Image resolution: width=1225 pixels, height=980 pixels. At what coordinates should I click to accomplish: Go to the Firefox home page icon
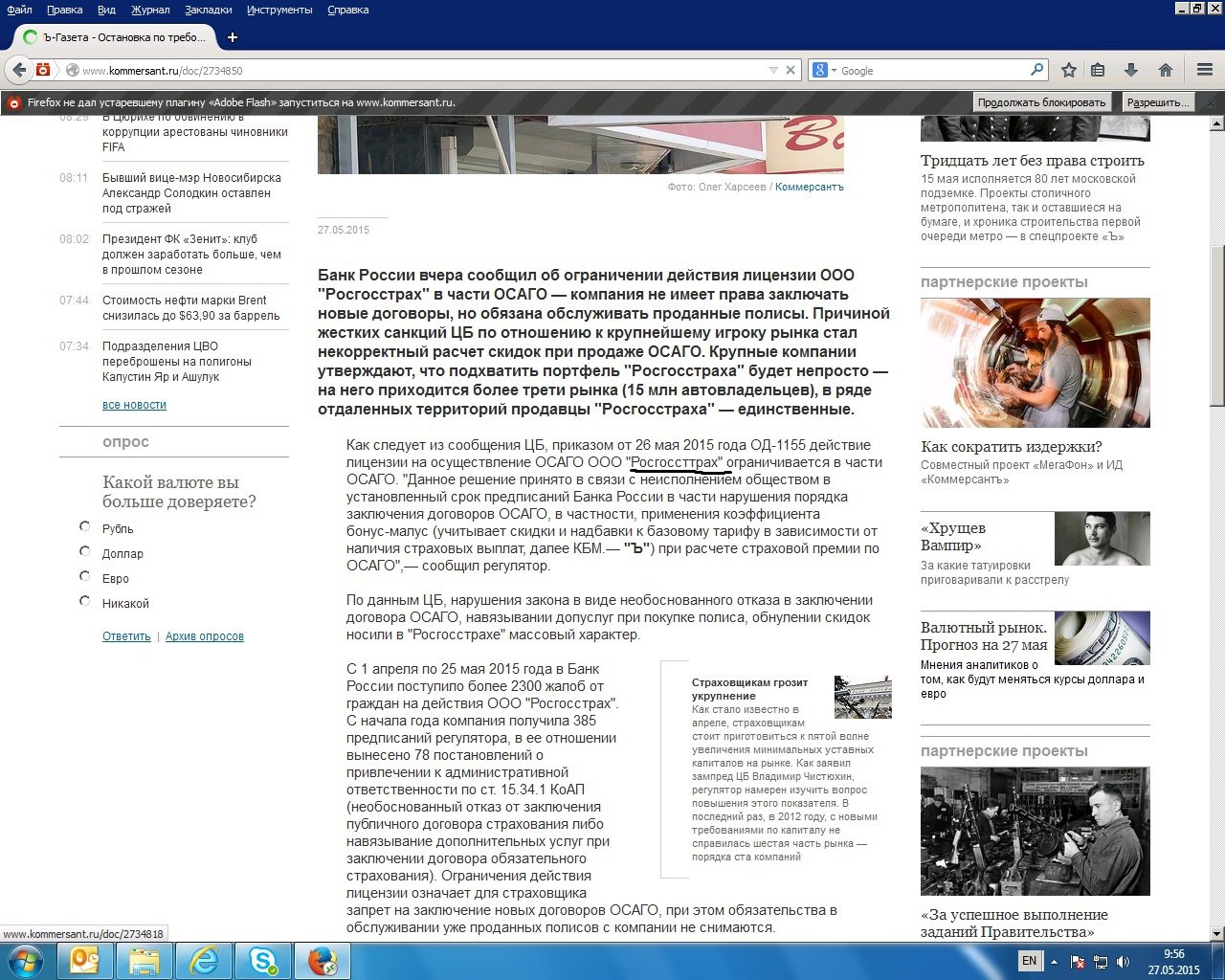(x=1165, y=70)
